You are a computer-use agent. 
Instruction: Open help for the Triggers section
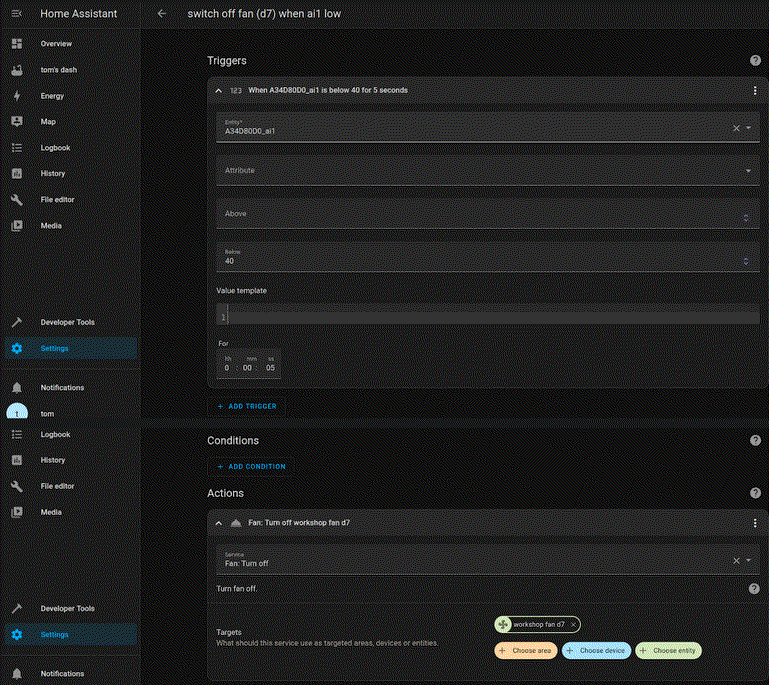tap(755, 61)
